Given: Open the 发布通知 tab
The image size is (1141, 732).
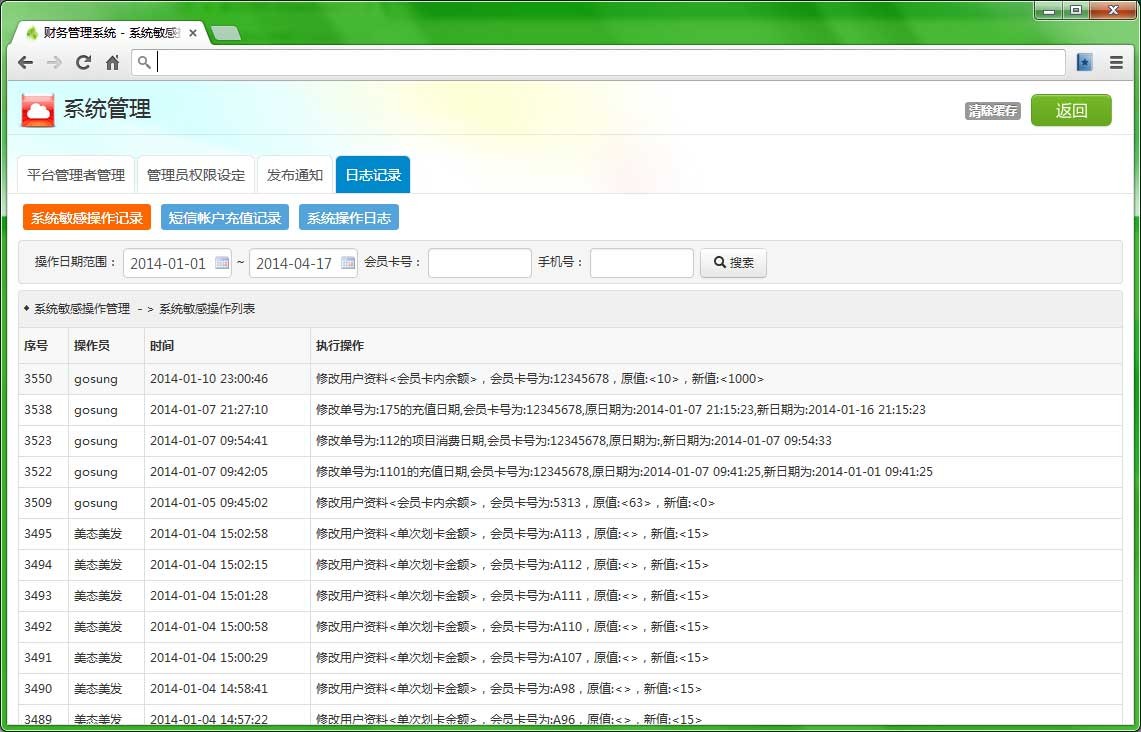Looking at the screenshot, I should click(295, 175).
